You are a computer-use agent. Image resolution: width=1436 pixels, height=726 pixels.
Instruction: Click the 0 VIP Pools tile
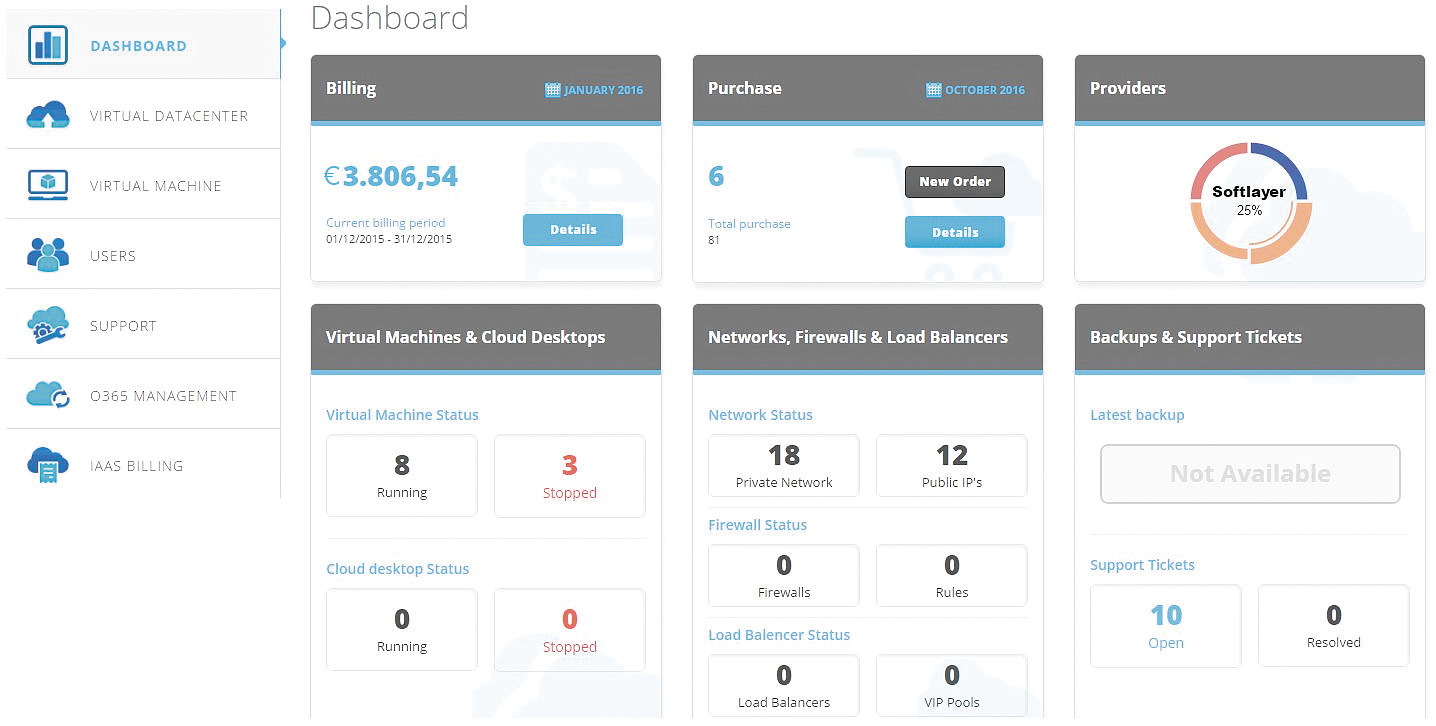[x=952, y=686]
